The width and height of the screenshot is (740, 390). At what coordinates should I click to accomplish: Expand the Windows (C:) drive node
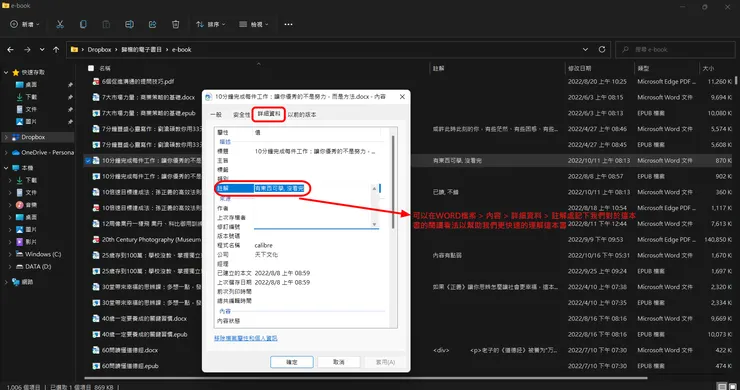coord(10,254)
